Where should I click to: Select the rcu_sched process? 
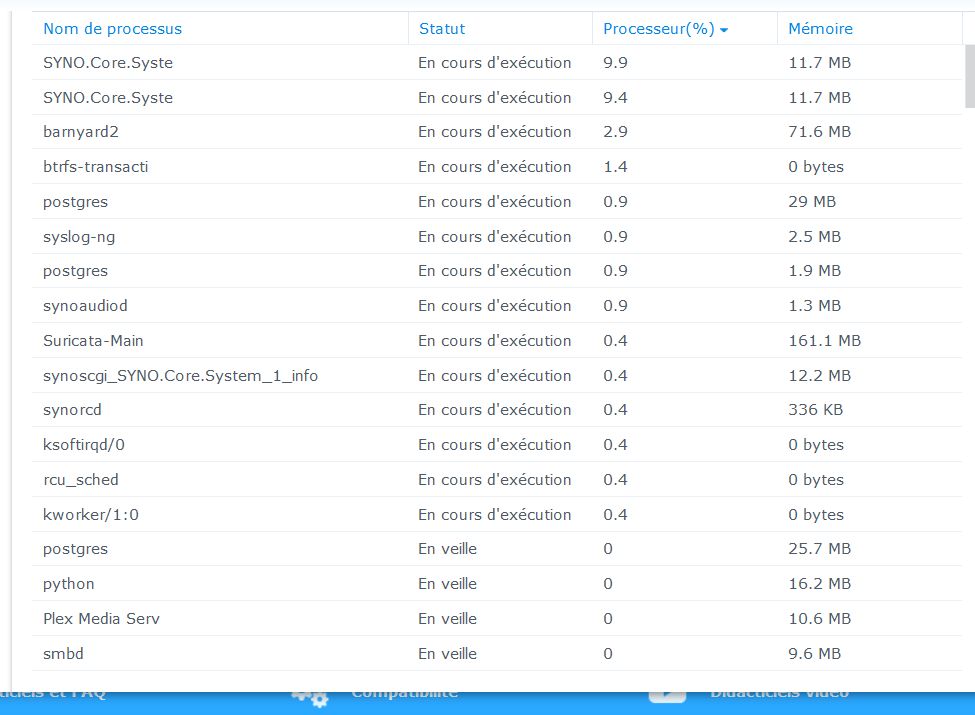[497, 479]
